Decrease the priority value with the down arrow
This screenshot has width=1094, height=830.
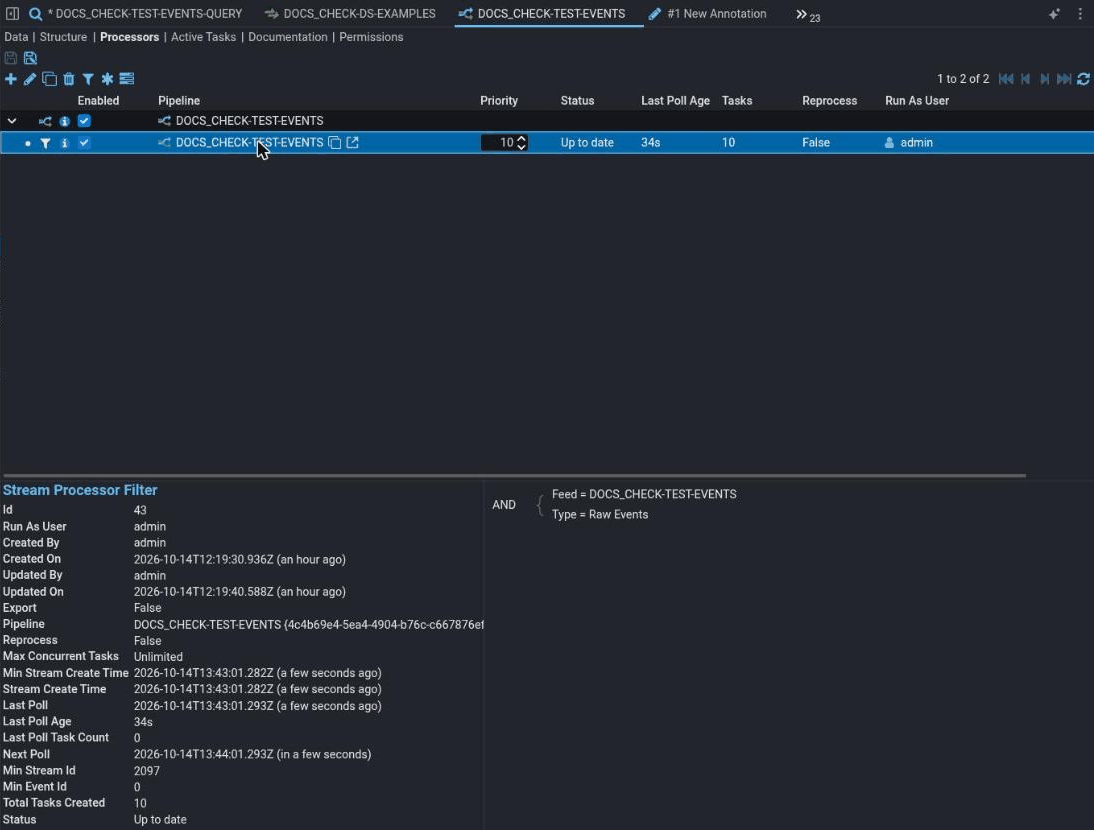click(521, 146)
